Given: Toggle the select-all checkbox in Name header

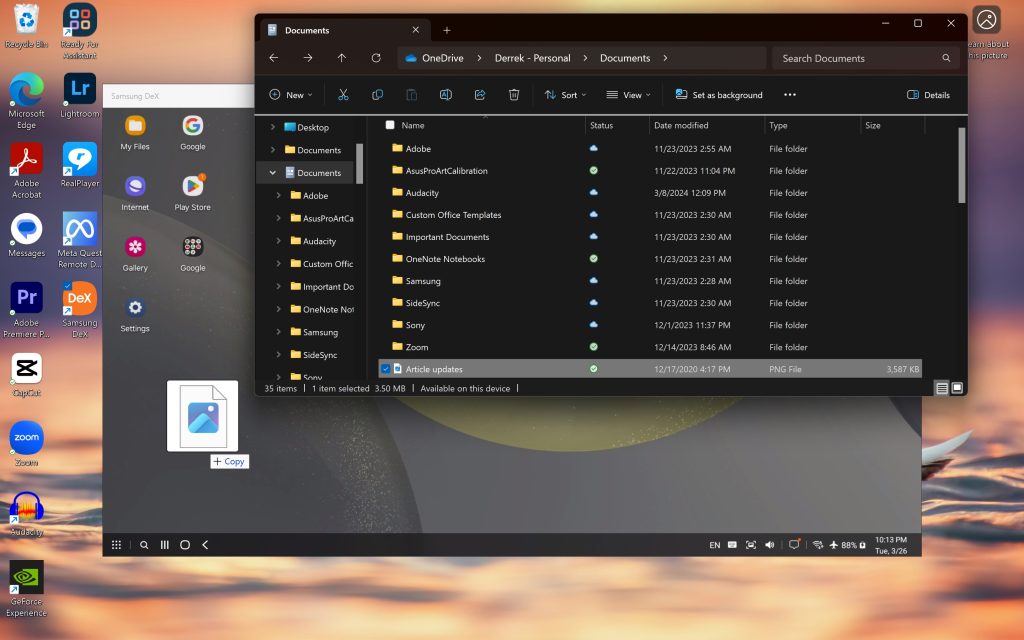Looking at the screenshot, I should [x=390, y=125].
